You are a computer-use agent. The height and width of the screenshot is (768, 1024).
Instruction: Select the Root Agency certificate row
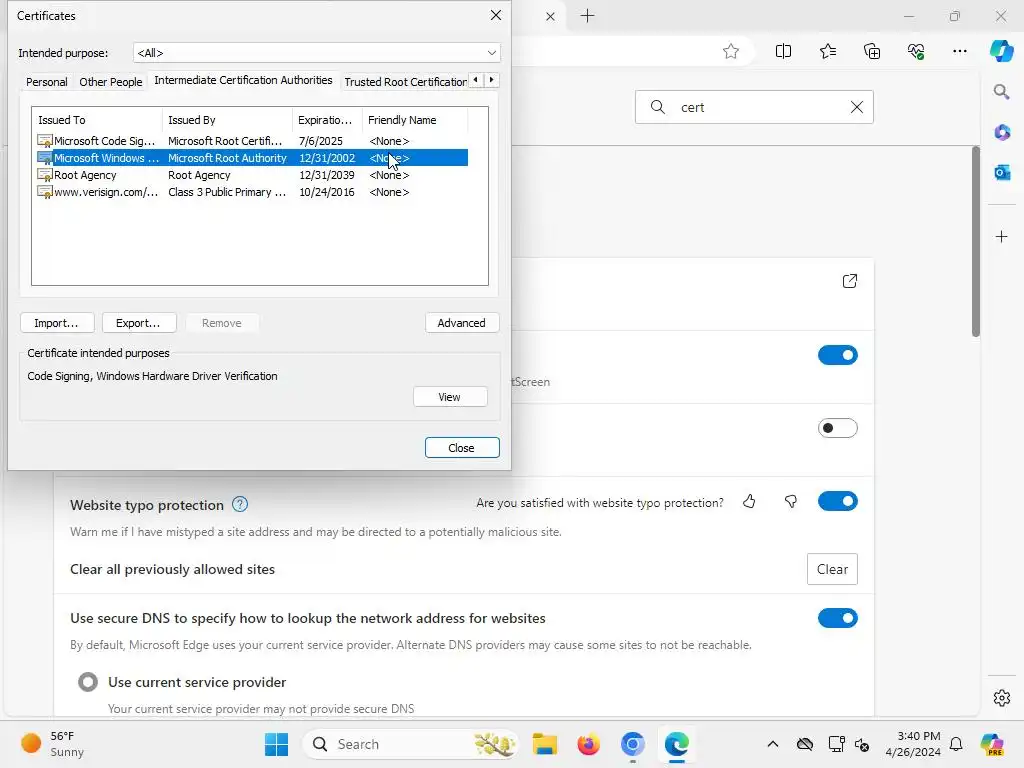[252, 175]
